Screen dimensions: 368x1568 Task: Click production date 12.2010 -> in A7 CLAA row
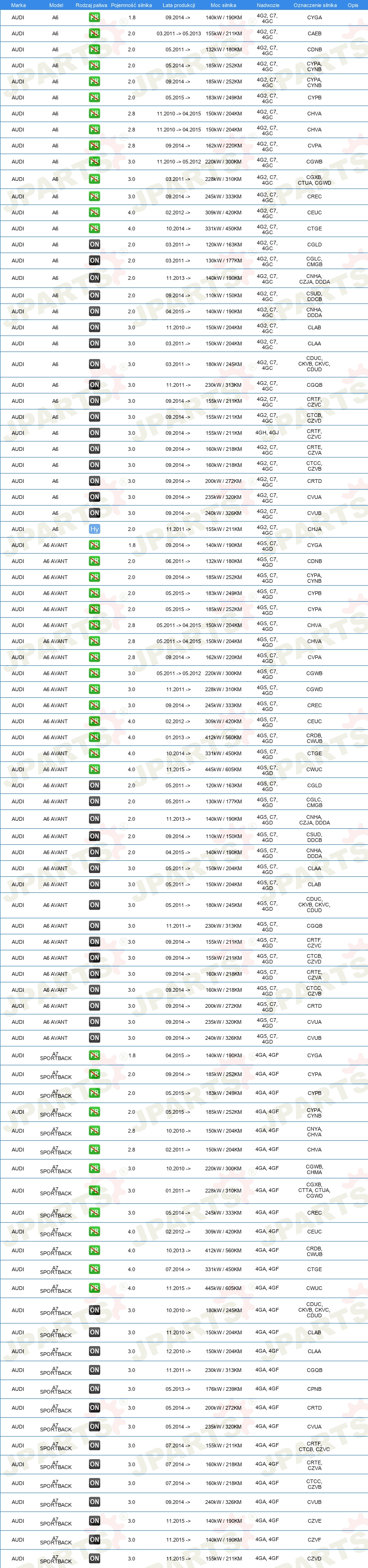click(x=178, y=1351)
